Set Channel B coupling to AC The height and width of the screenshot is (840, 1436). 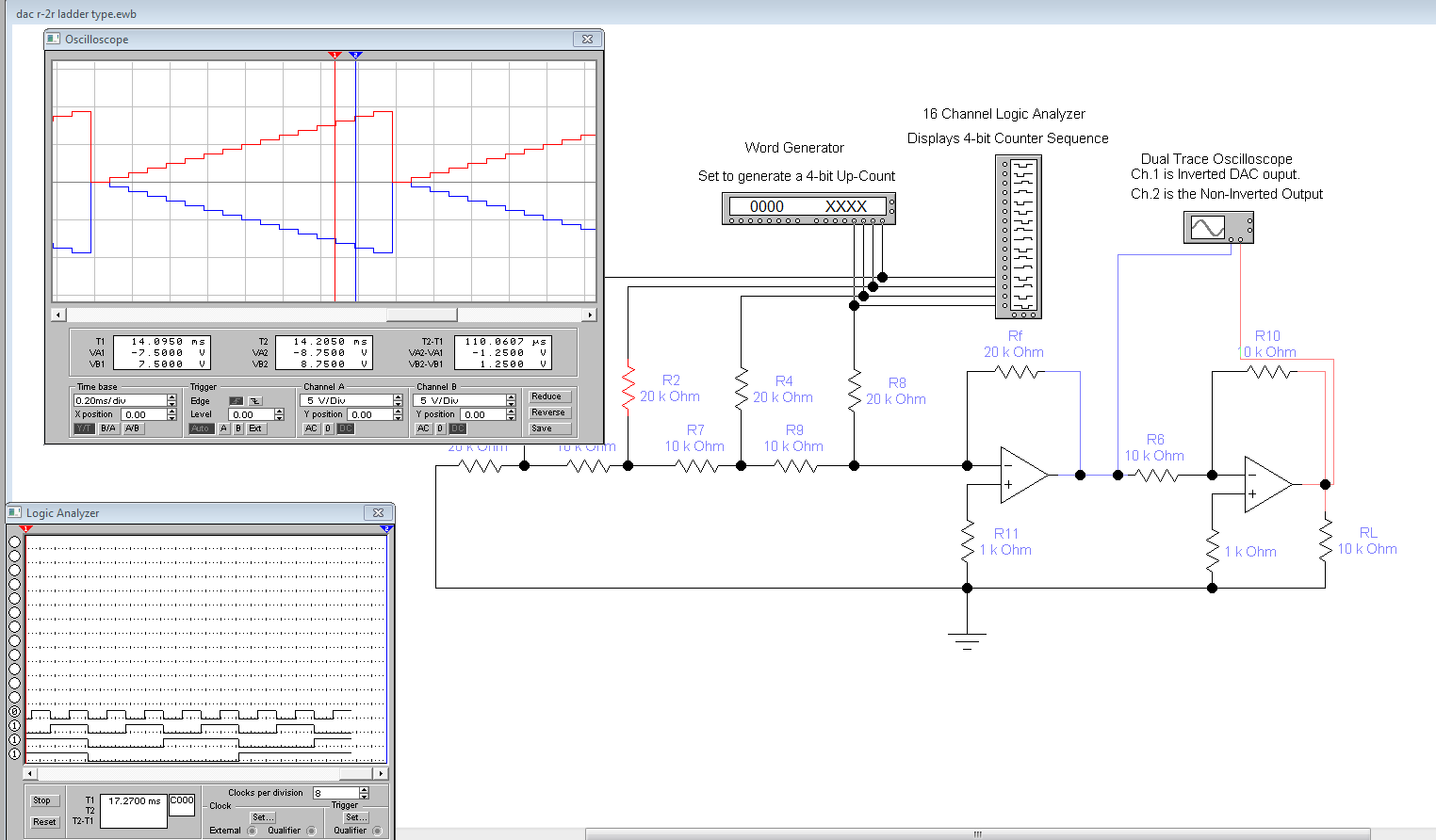point(424,428)
